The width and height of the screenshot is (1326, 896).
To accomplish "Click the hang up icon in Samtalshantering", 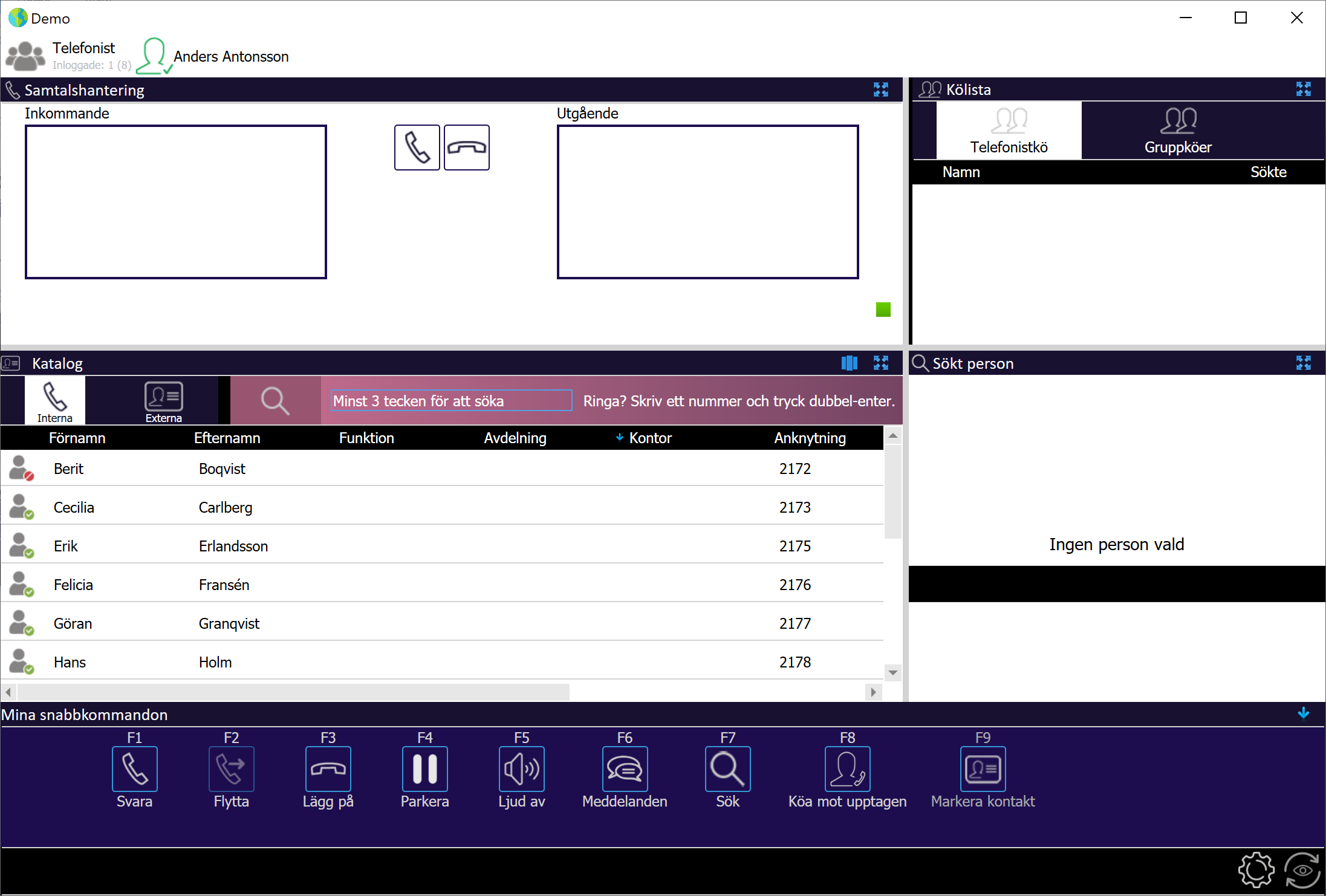I will 466,148.
